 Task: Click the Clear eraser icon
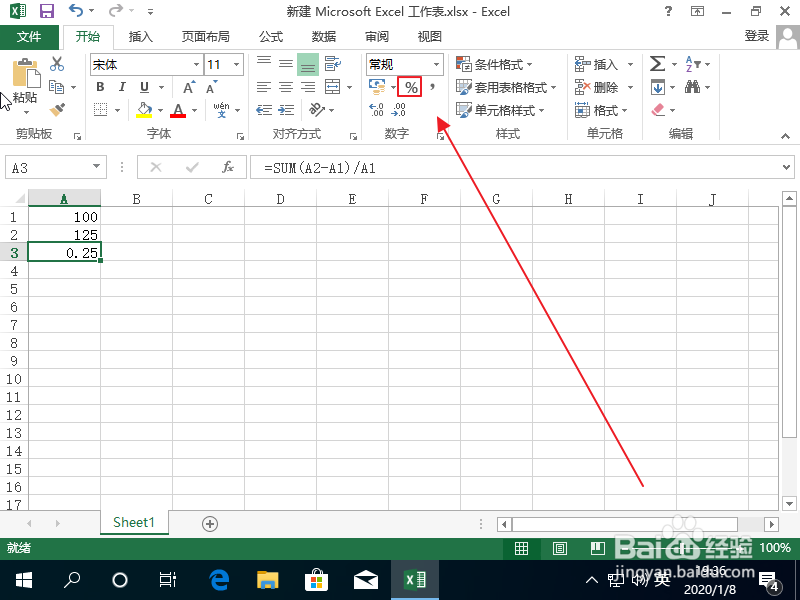click(658, 110)
